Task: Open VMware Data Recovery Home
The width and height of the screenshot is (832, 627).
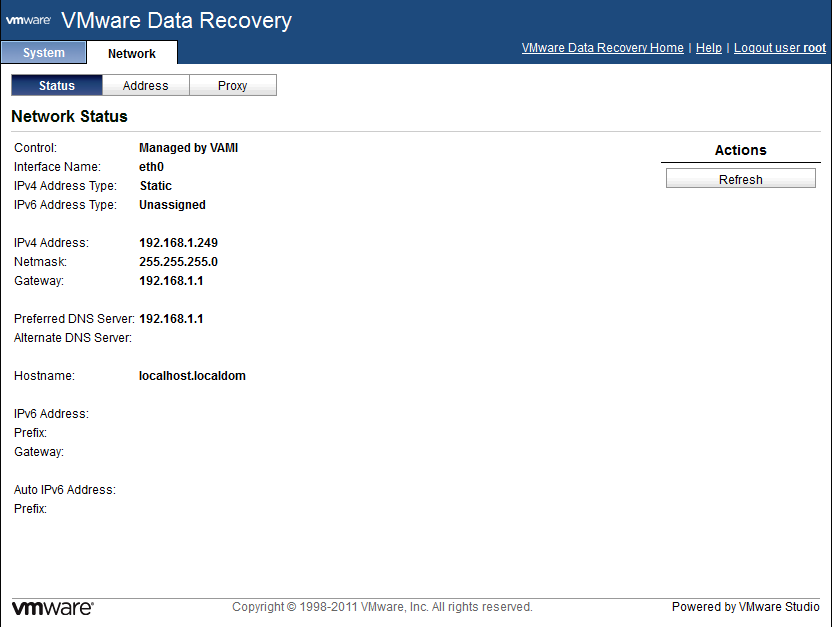Action: pyautogui.click(x=602, y=47)
